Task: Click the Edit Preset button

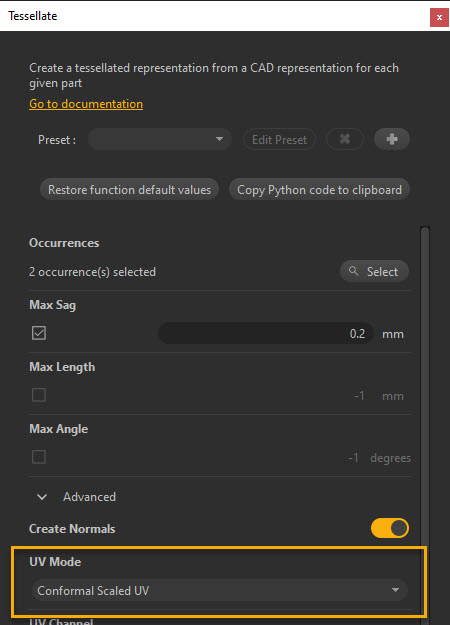Action: [x=279, y=140]
